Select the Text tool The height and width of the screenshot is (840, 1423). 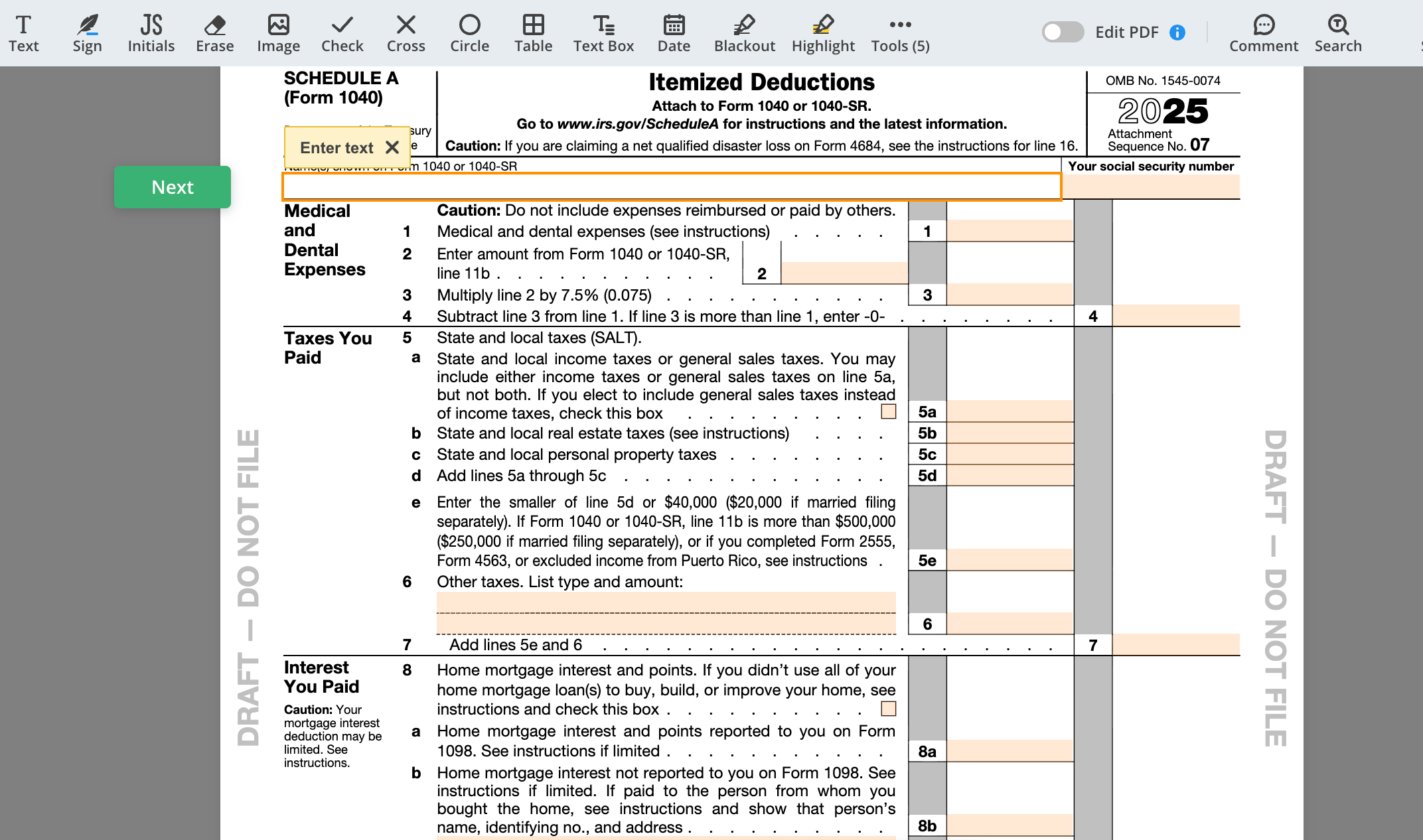click(x=24, y=33)
